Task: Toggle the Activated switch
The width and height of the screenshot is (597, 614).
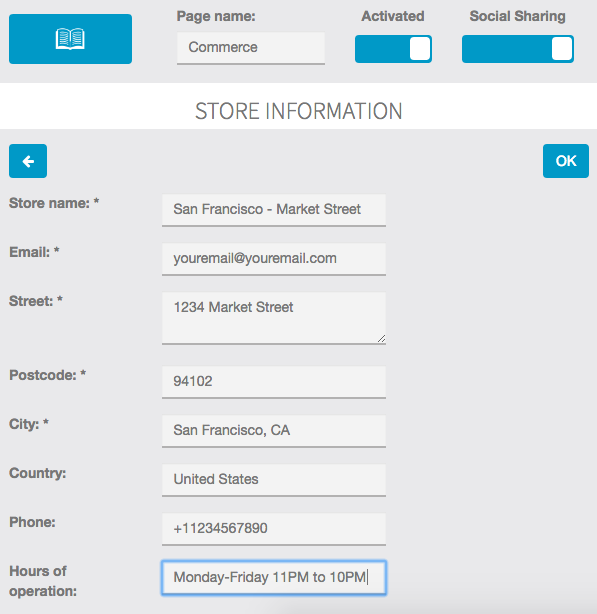Action: tap(393, 49)
